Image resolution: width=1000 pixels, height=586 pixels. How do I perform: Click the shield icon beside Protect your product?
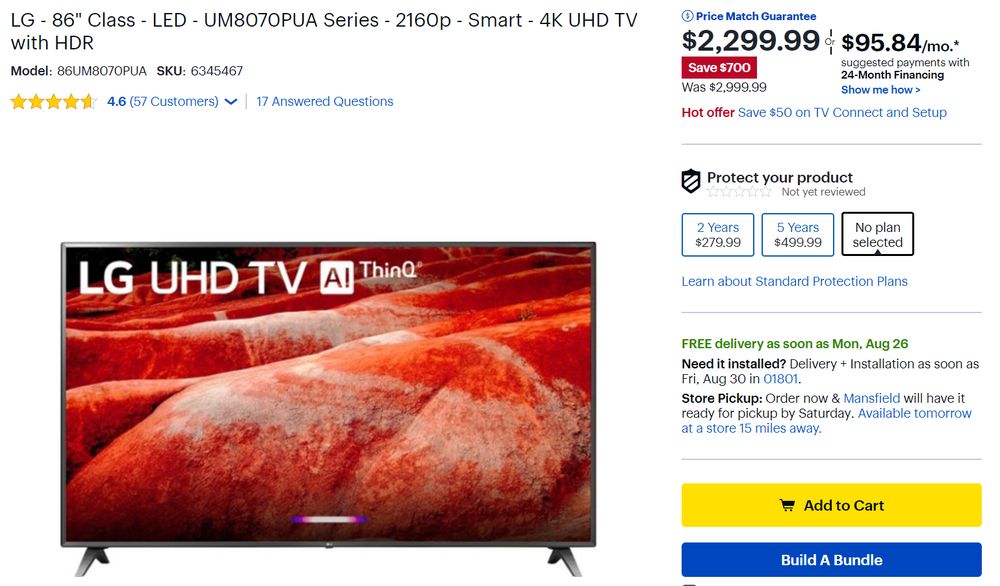(691, 181)
